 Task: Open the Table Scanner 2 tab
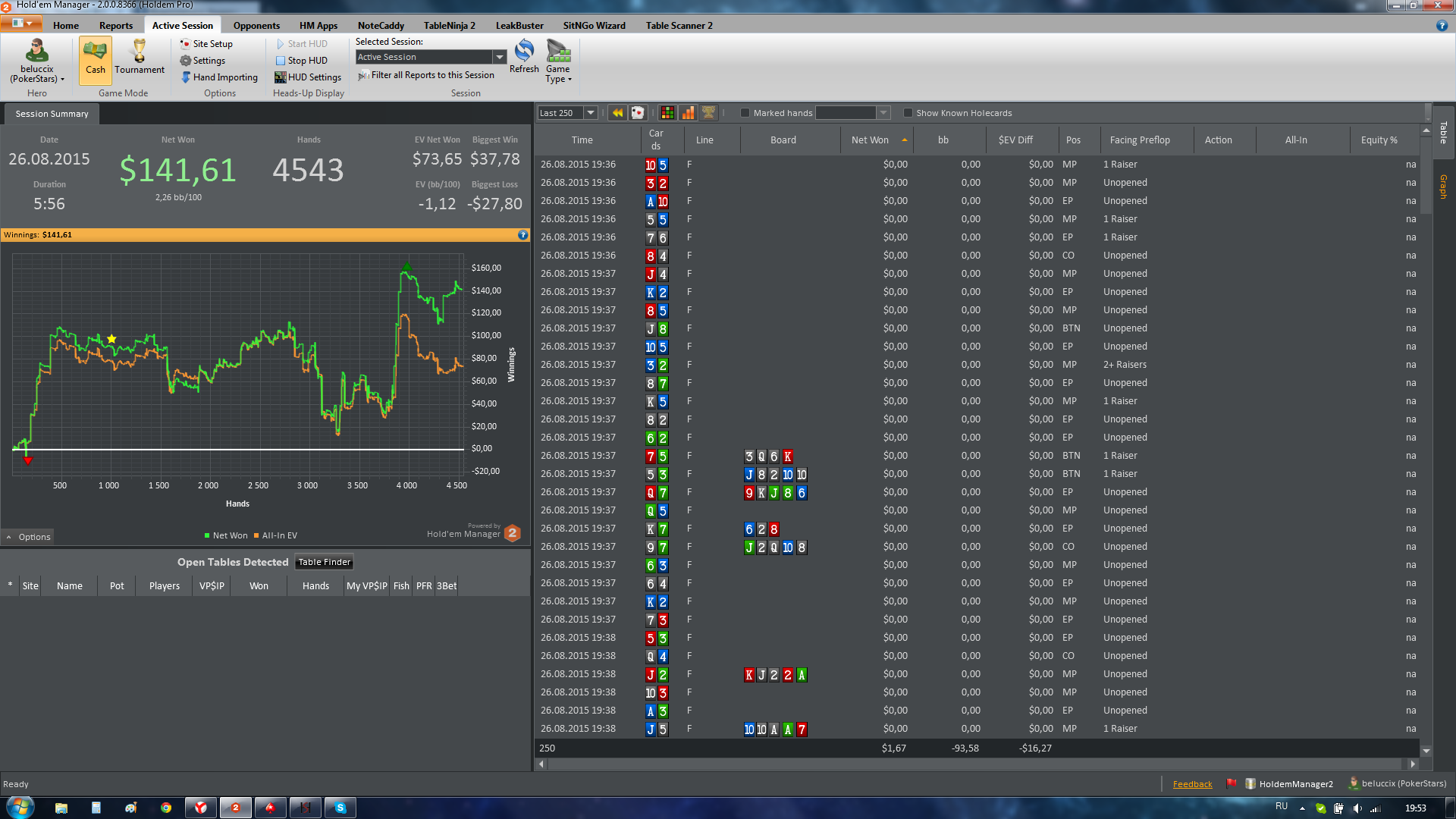pos(679,25)
